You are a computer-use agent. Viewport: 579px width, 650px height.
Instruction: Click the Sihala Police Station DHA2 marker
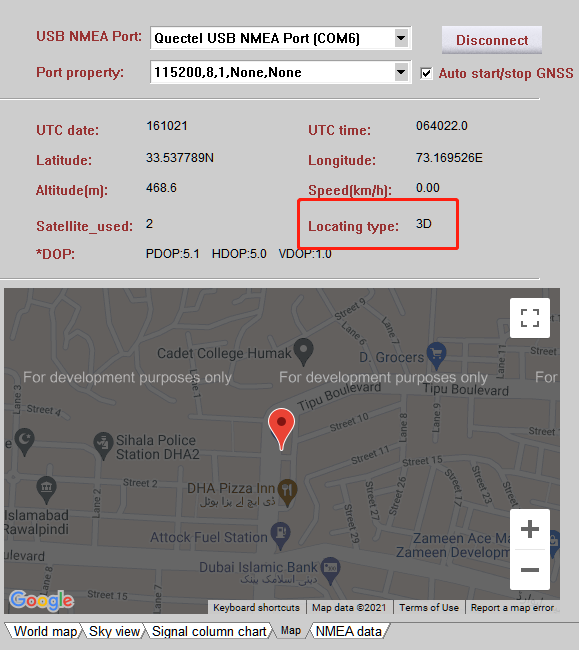point(103,445)
